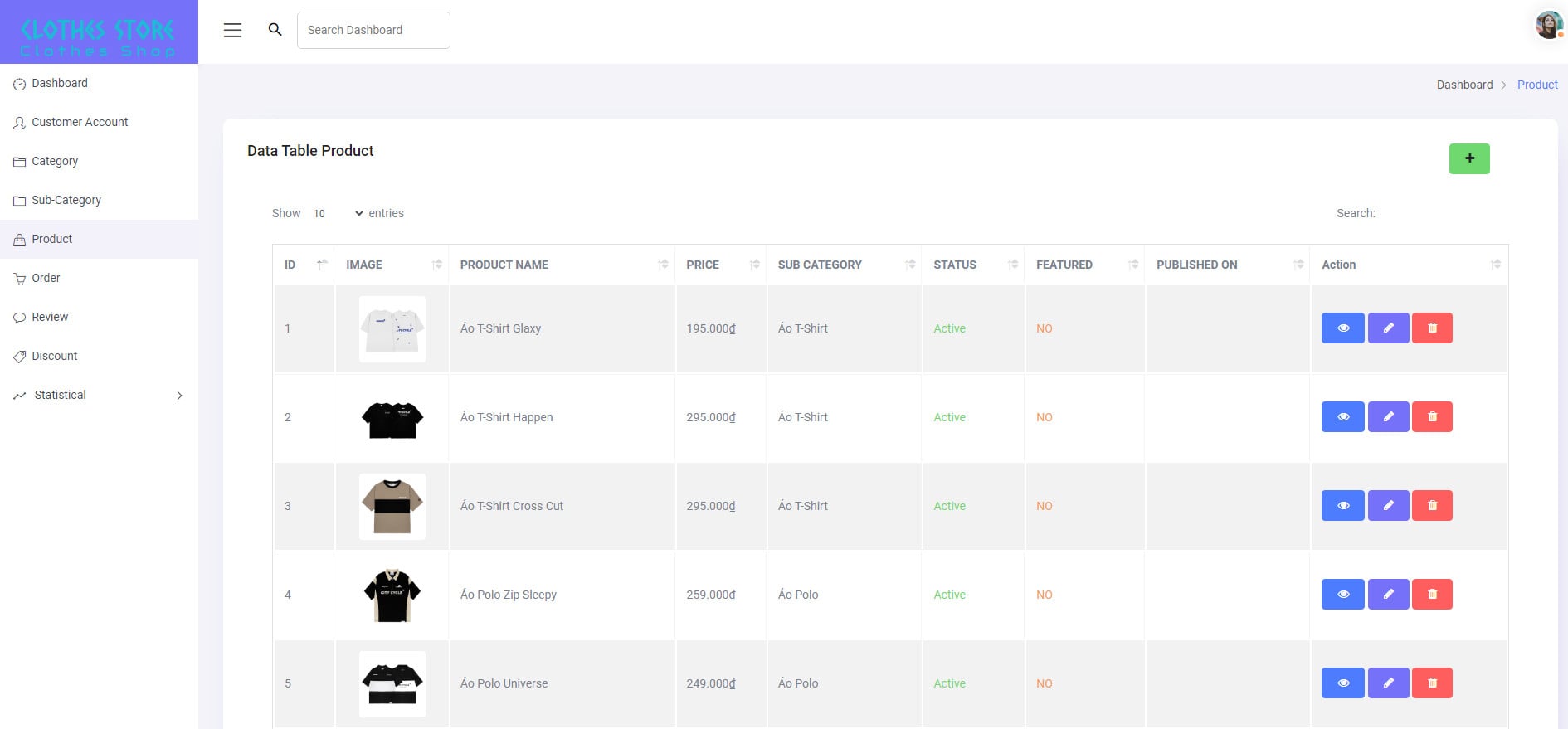Image resolution: width=1568 pixels, height=729 pixels.
Task: Focus the Search Dashboard input field
Action: (373, 30)
